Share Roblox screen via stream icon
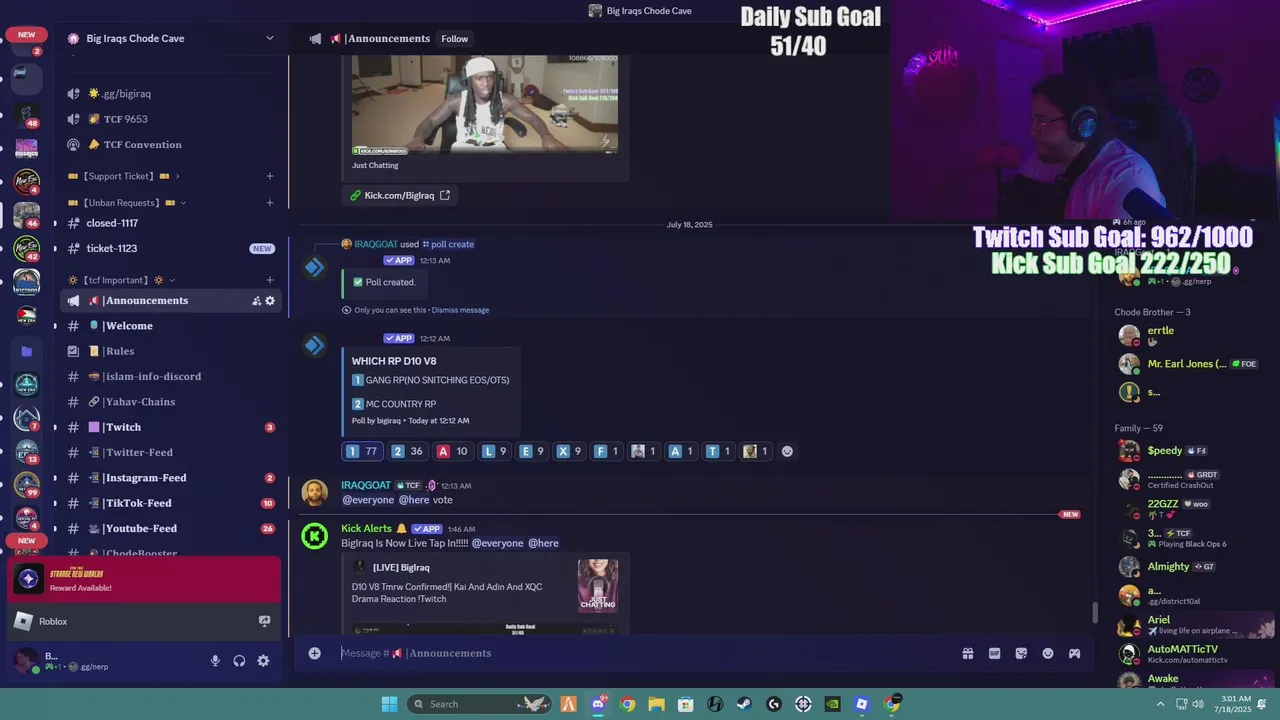 coord(264,621)
